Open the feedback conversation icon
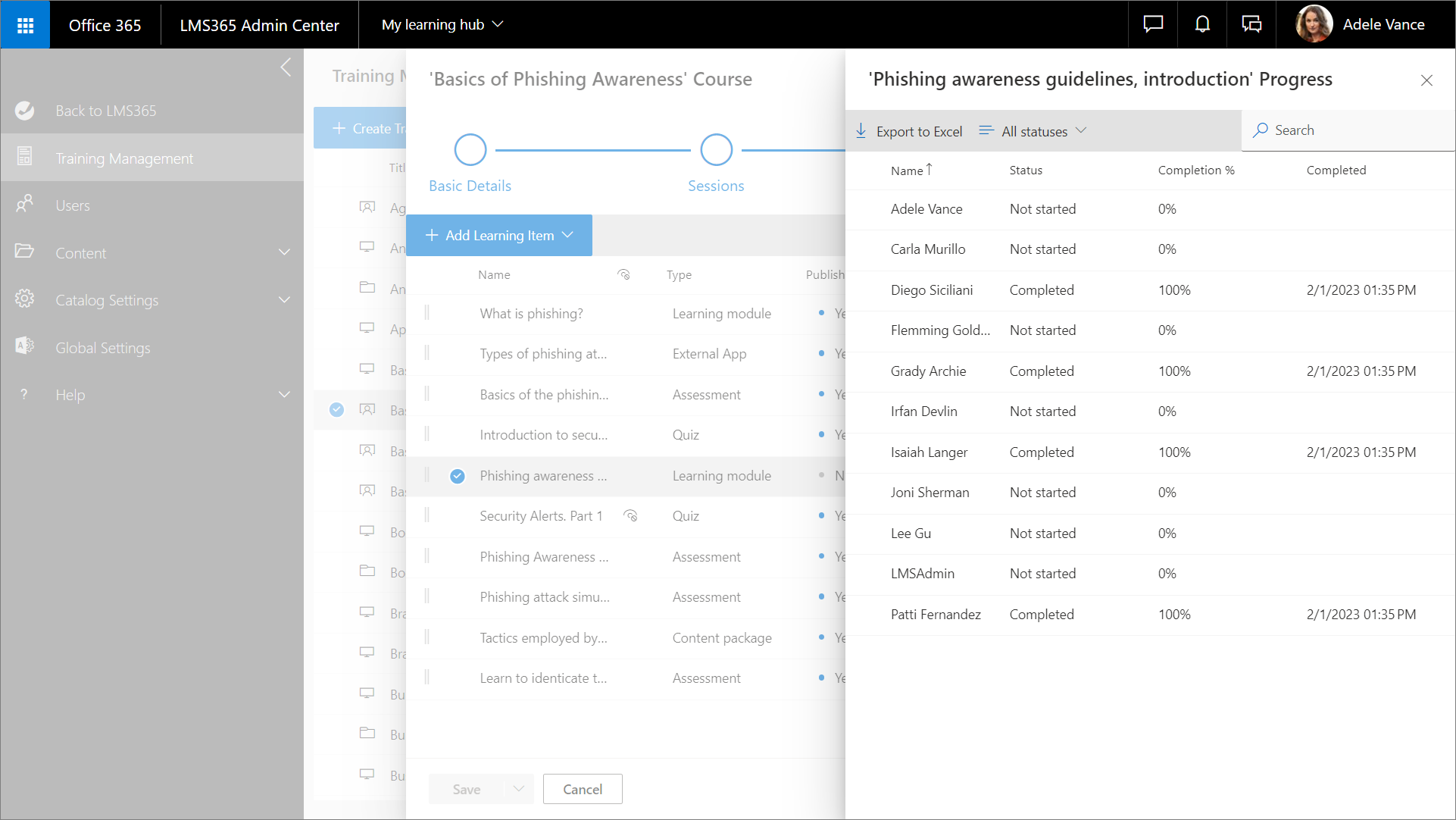The image size is (1456, 820). (1251, 24)
